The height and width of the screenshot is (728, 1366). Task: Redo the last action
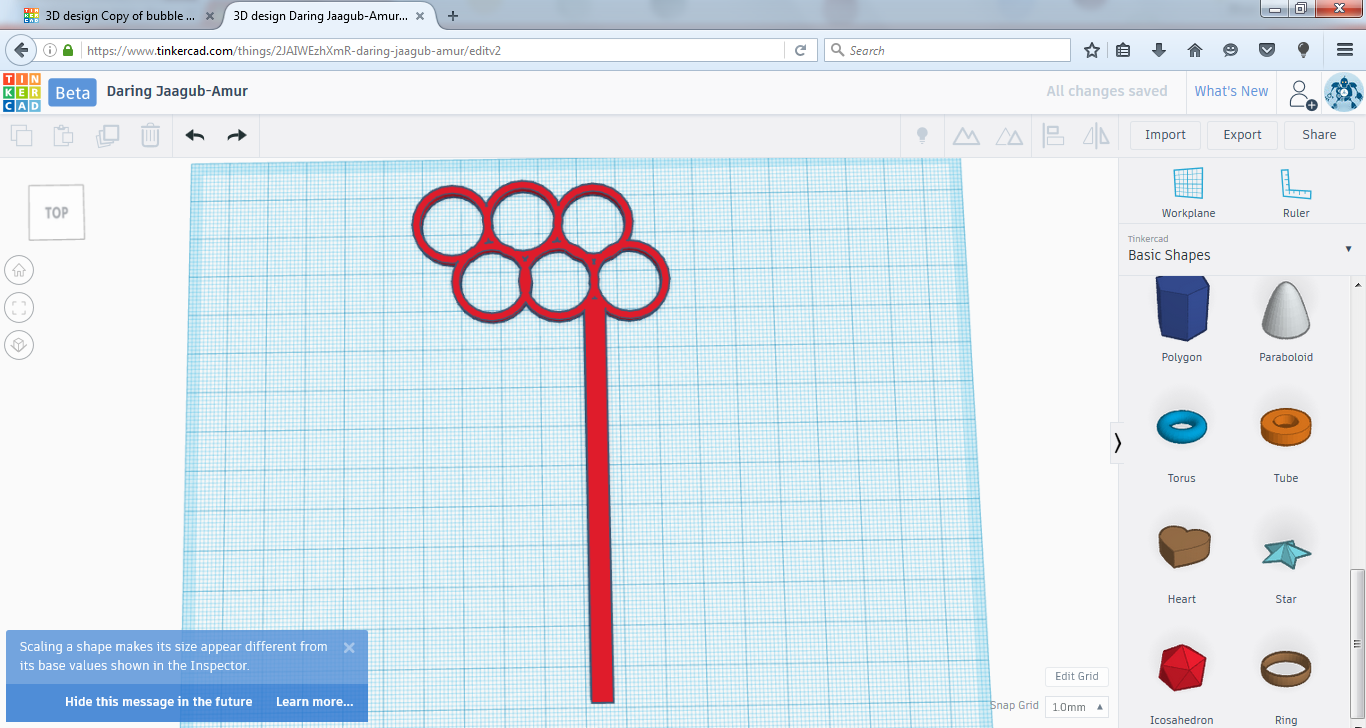237,135
